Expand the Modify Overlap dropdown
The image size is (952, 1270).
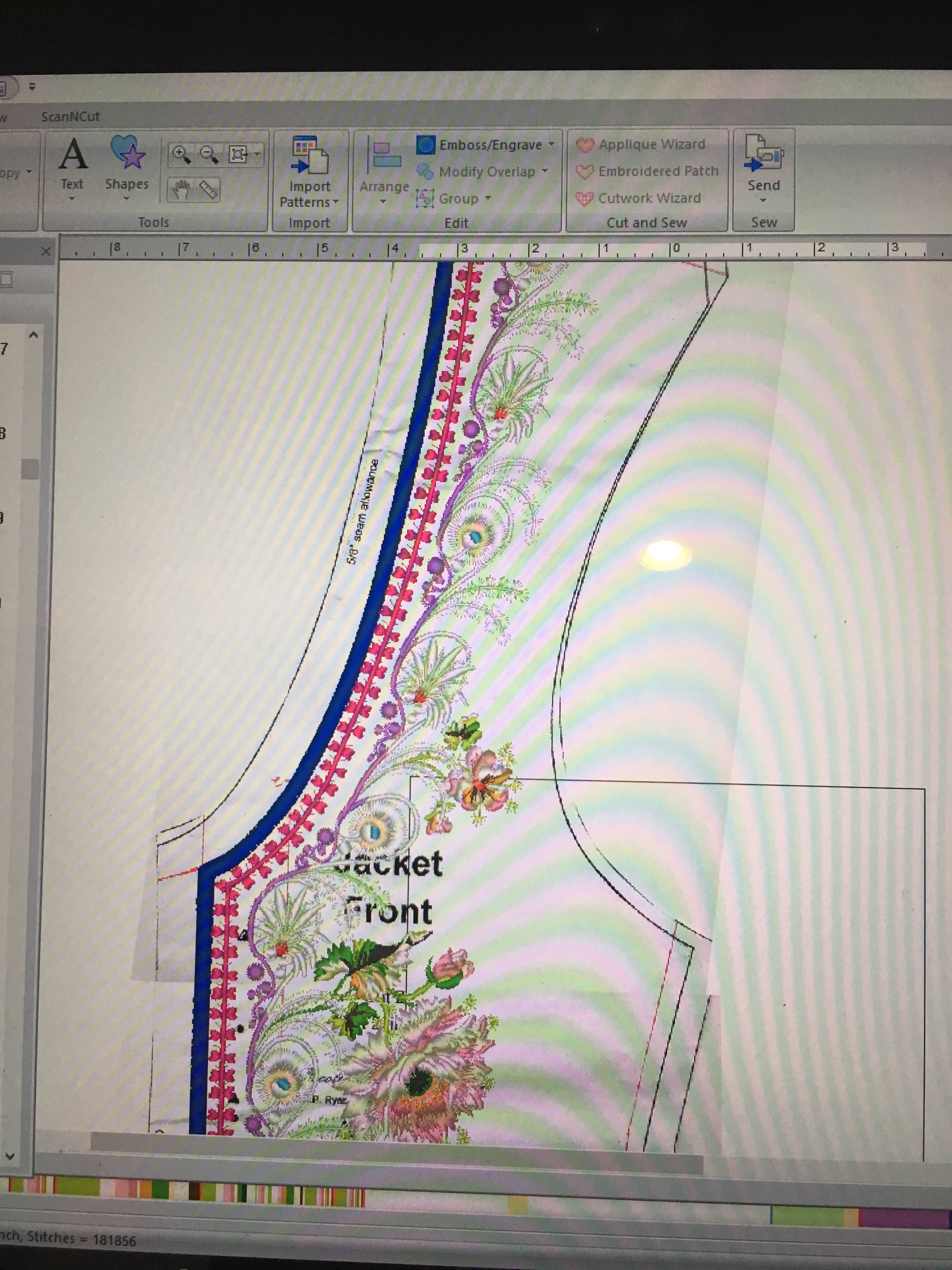coord(545,171)
